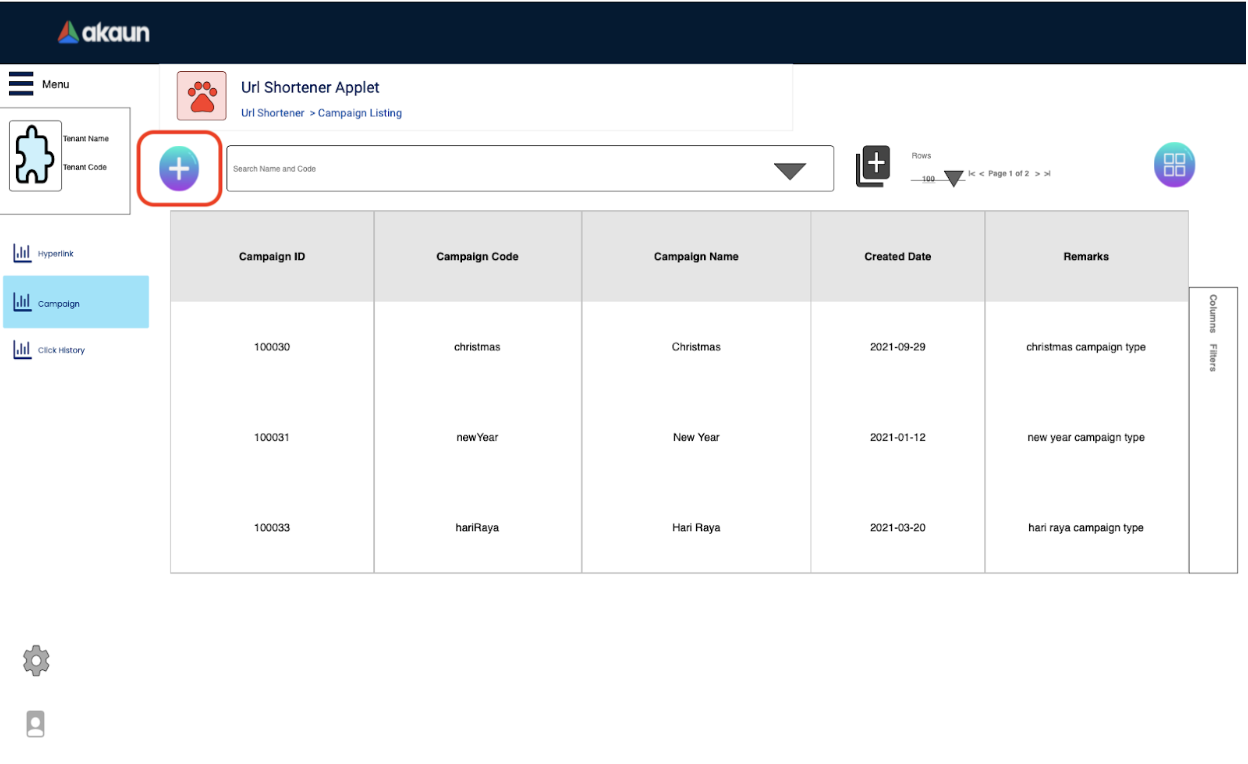Expand the search bar dropdown arrow
The width and height of the screenshot is (1248, 764).
pyautogui.click(x=789, y=171)
